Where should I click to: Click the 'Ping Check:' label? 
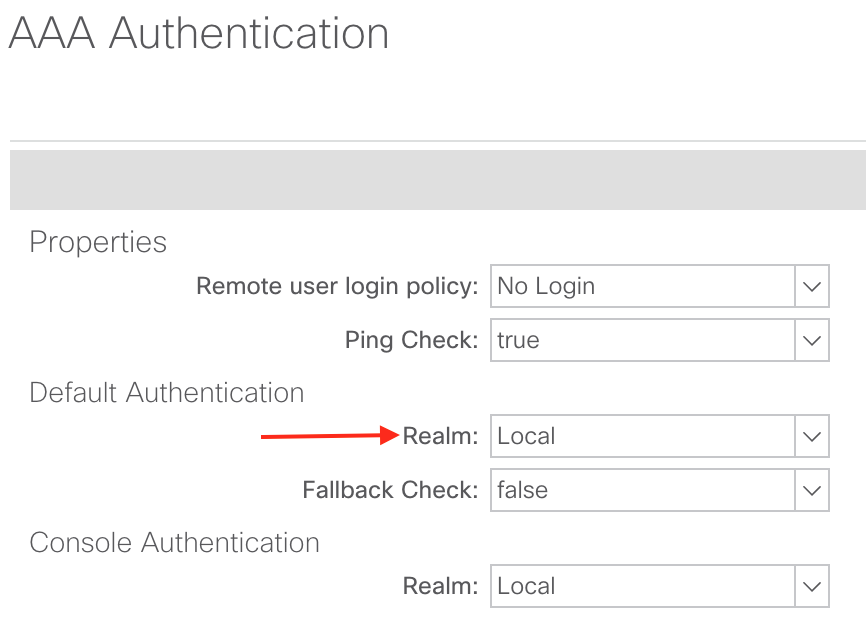point(411,341)
